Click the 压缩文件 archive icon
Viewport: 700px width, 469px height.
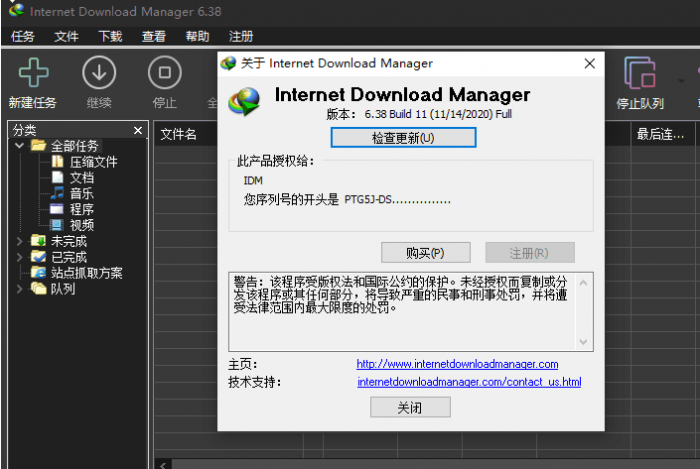tap(57, 161)
